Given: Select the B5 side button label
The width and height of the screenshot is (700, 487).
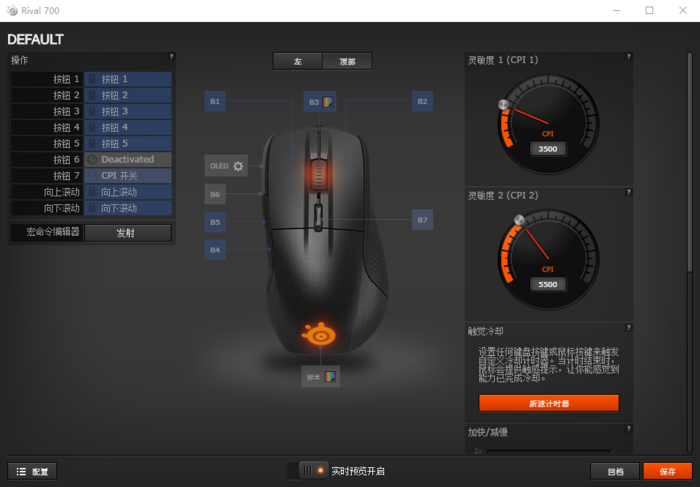Looking at the screenshot, I should pos(215,222).
